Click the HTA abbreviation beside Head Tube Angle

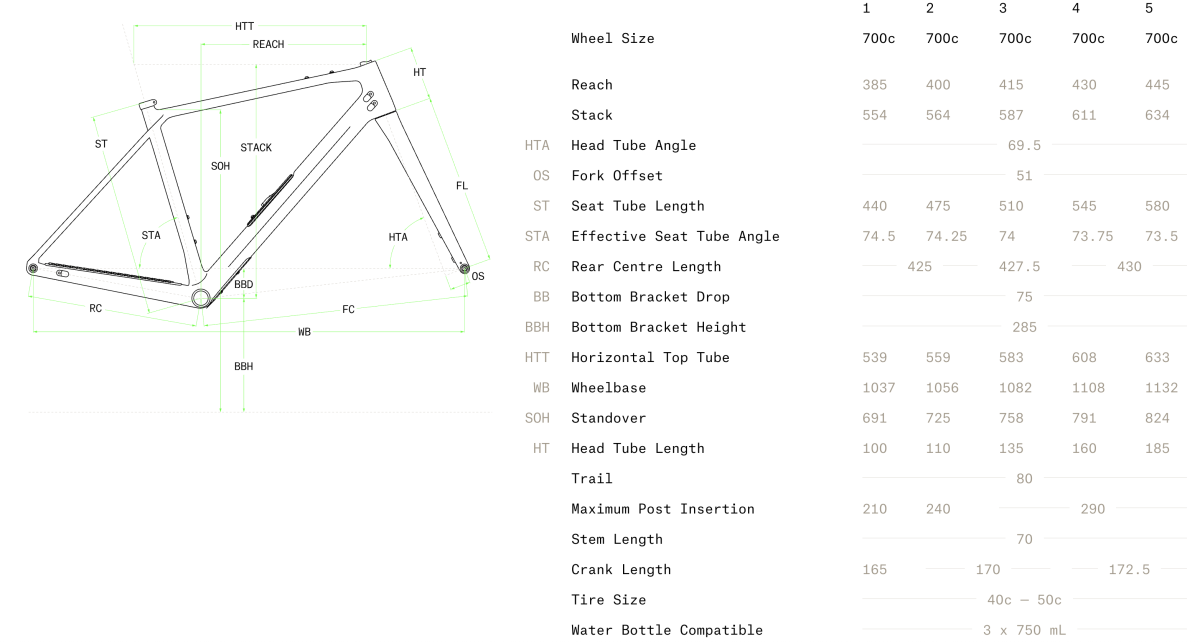(x=537, y=146)
